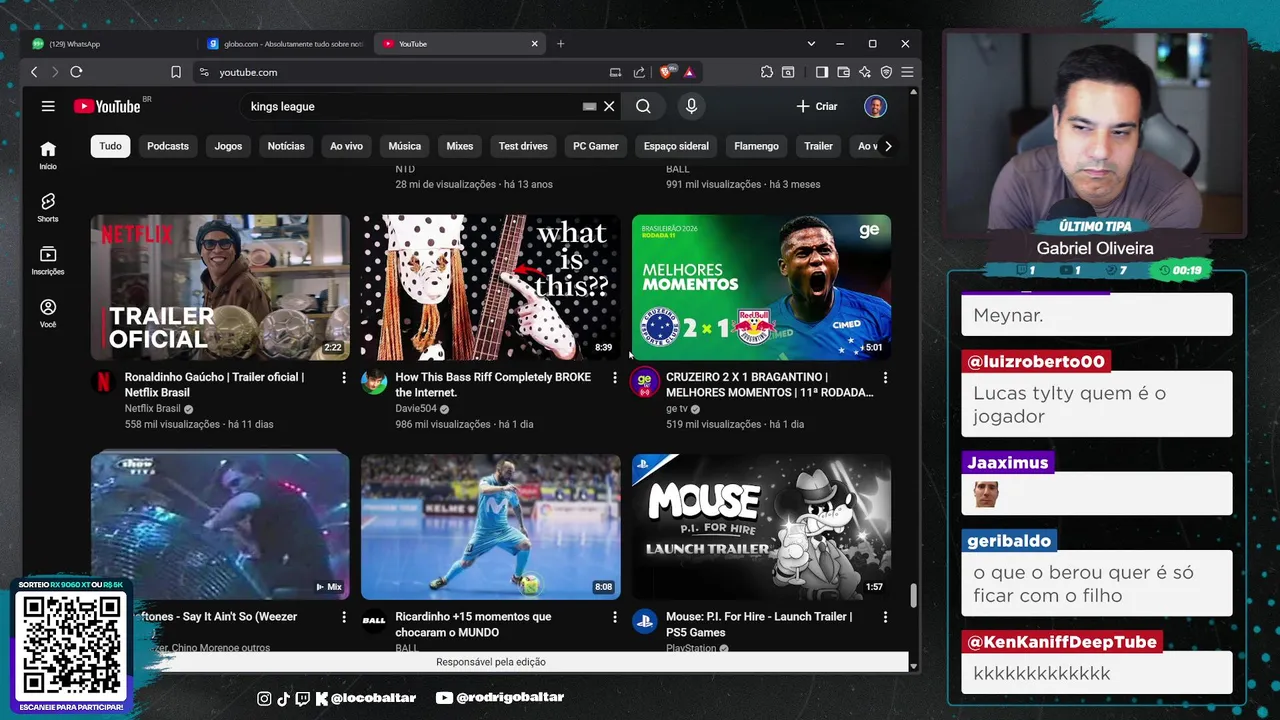Open the Netflix Brasil channel name link
Viewport: 1280px width, 720px height.
click(x=152, y=409)
